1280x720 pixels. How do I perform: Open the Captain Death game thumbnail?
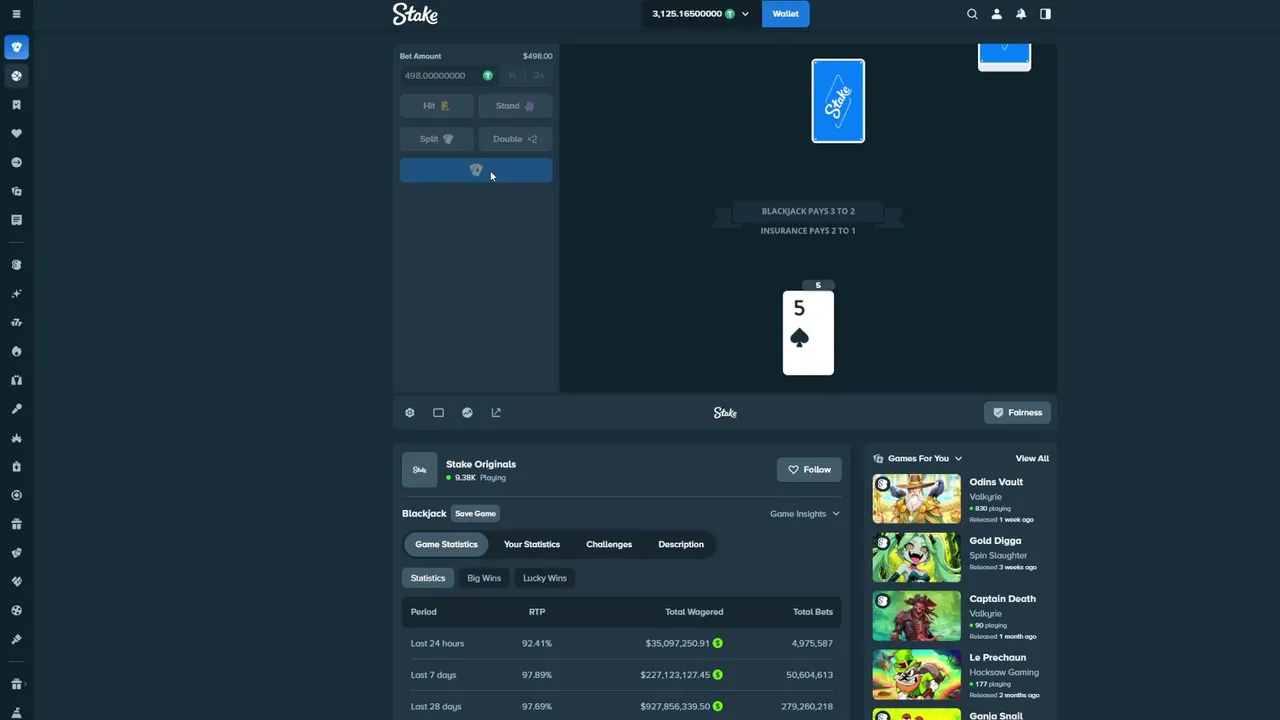[x=916, y=616]
